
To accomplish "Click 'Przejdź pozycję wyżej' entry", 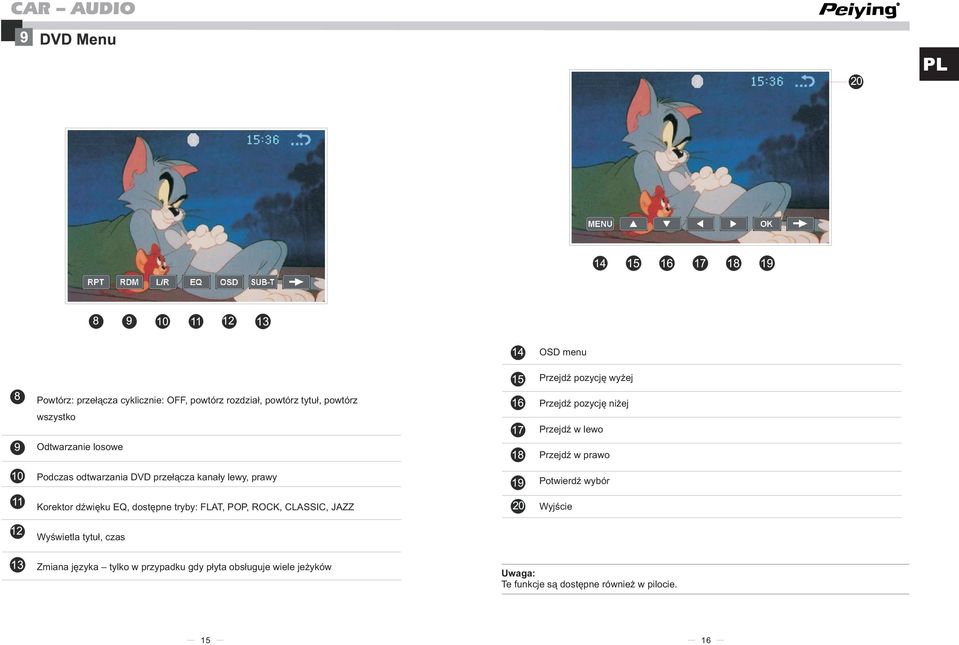I will tap(586, 378).
